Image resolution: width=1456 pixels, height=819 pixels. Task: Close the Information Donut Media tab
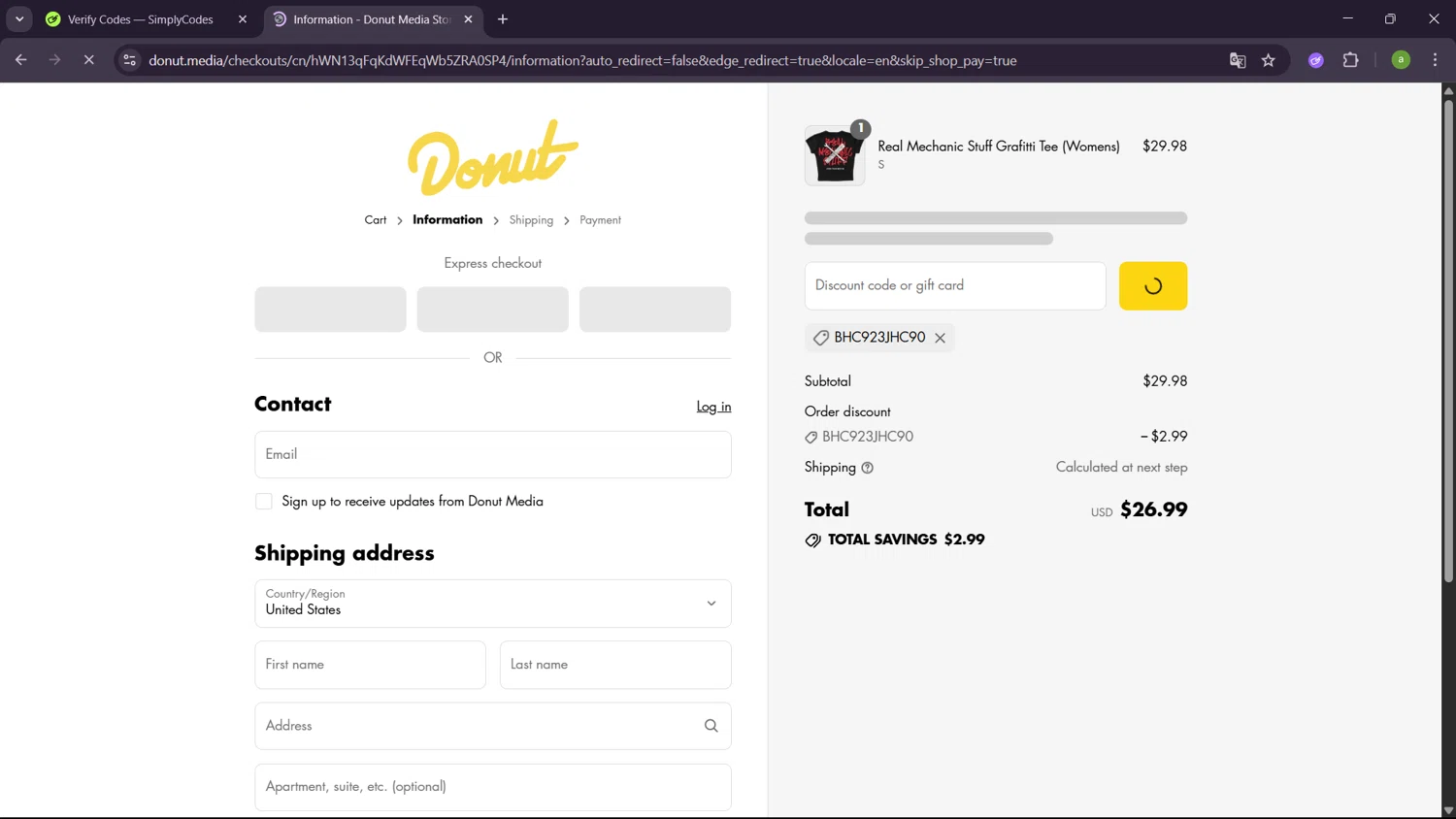tap(468, 19)
